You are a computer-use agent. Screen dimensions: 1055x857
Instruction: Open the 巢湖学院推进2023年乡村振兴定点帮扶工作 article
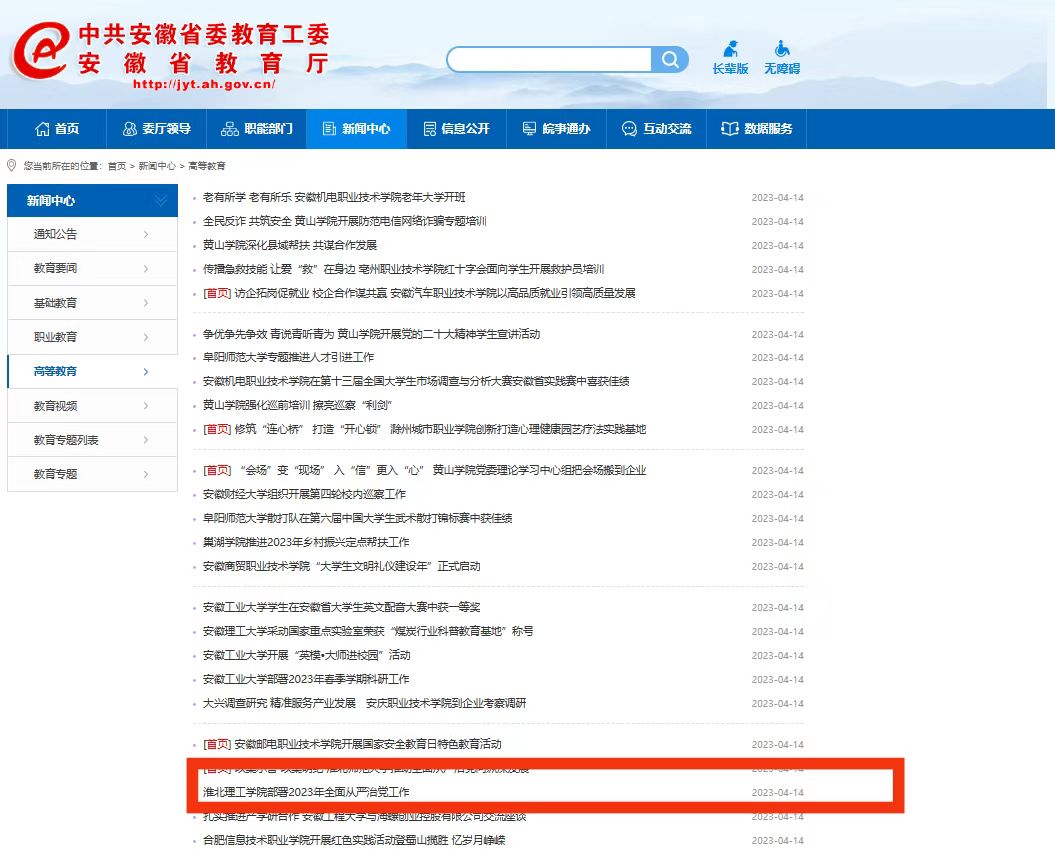(306, 542)
